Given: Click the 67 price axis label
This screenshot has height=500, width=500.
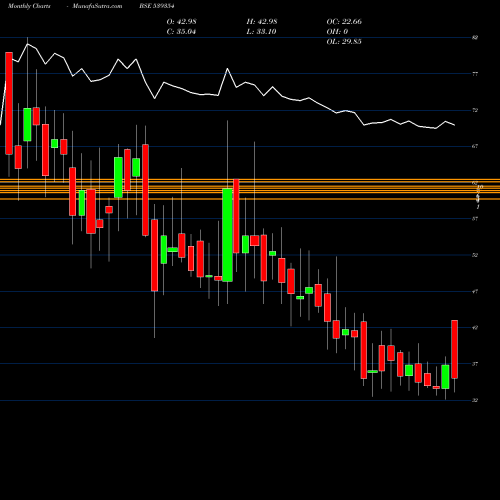Looking at the screenshot, I should point(475,146).
